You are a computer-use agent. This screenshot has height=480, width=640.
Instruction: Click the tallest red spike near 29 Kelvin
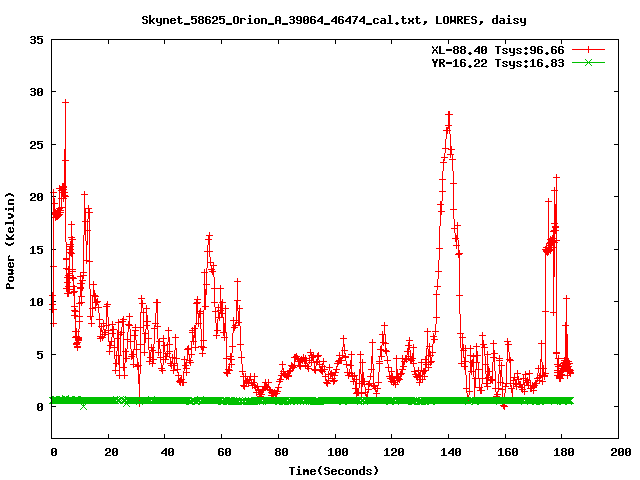(65, 102)
